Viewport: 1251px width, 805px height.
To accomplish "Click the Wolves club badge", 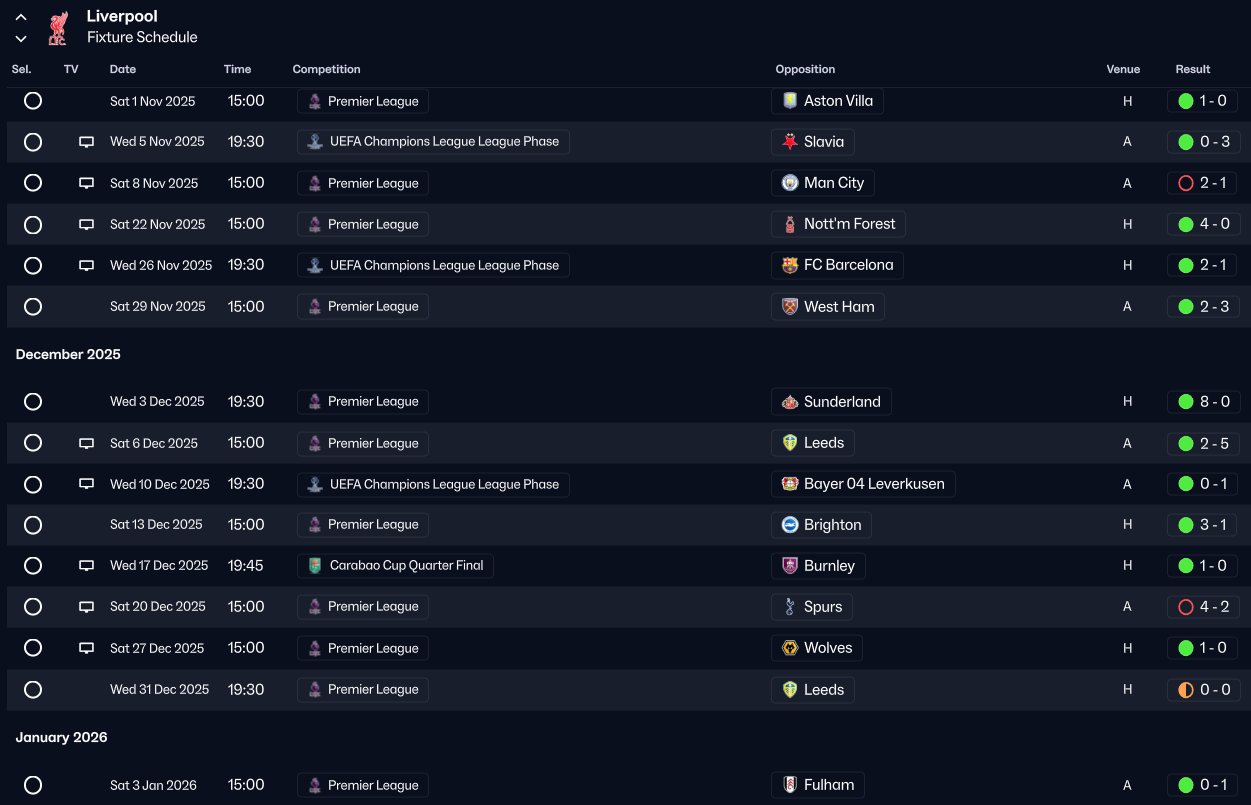I will pyautogui.click(x=790, y=648).
